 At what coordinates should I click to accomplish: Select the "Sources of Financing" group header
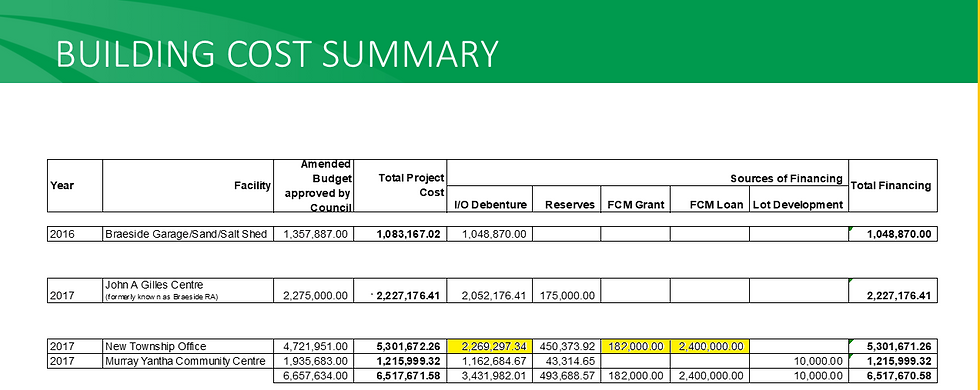pyautogui.click(x=786, y=179)
